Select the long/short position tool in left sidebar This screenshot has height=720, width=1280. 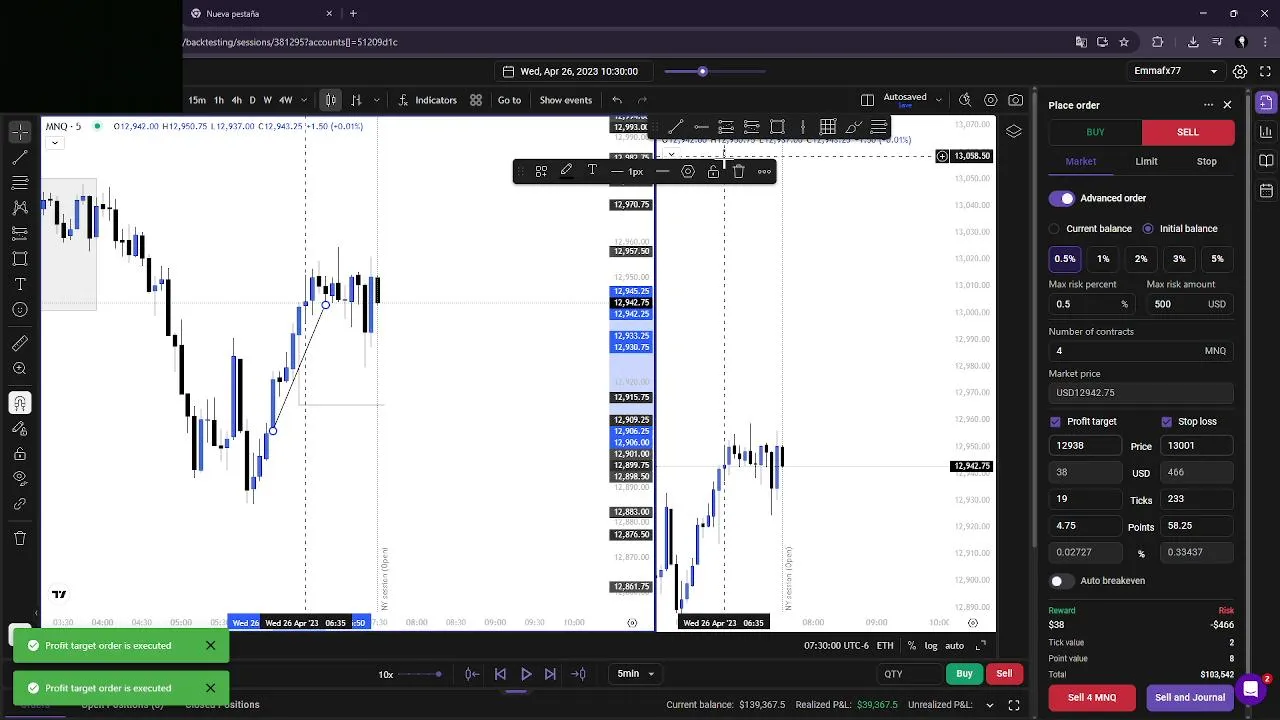pos(20,233)
